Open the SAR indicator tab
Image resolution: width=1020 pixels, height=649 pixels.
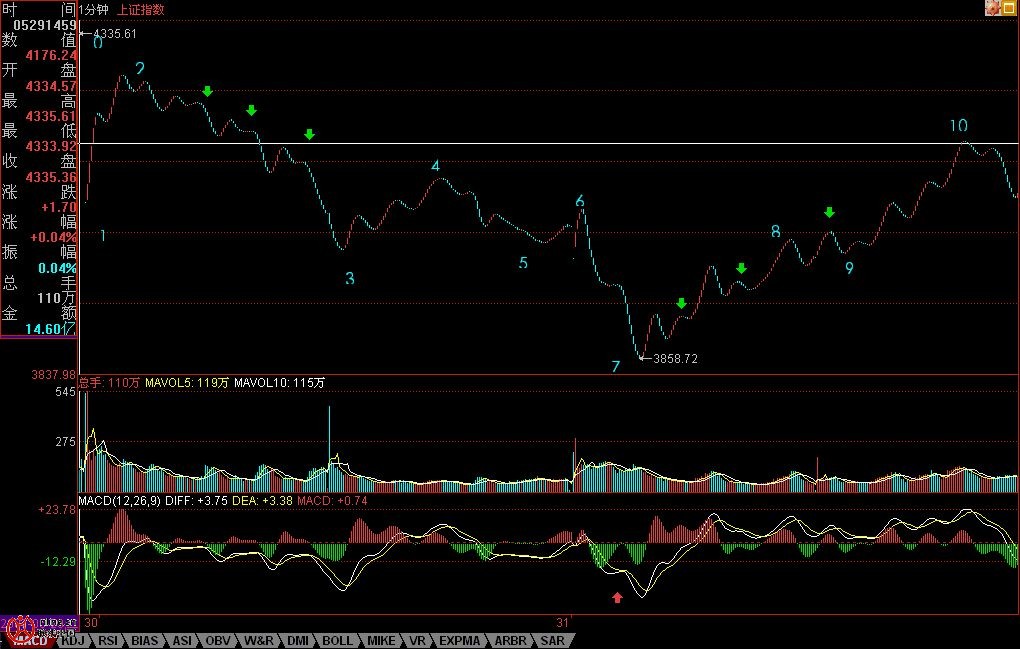(553, 640)
